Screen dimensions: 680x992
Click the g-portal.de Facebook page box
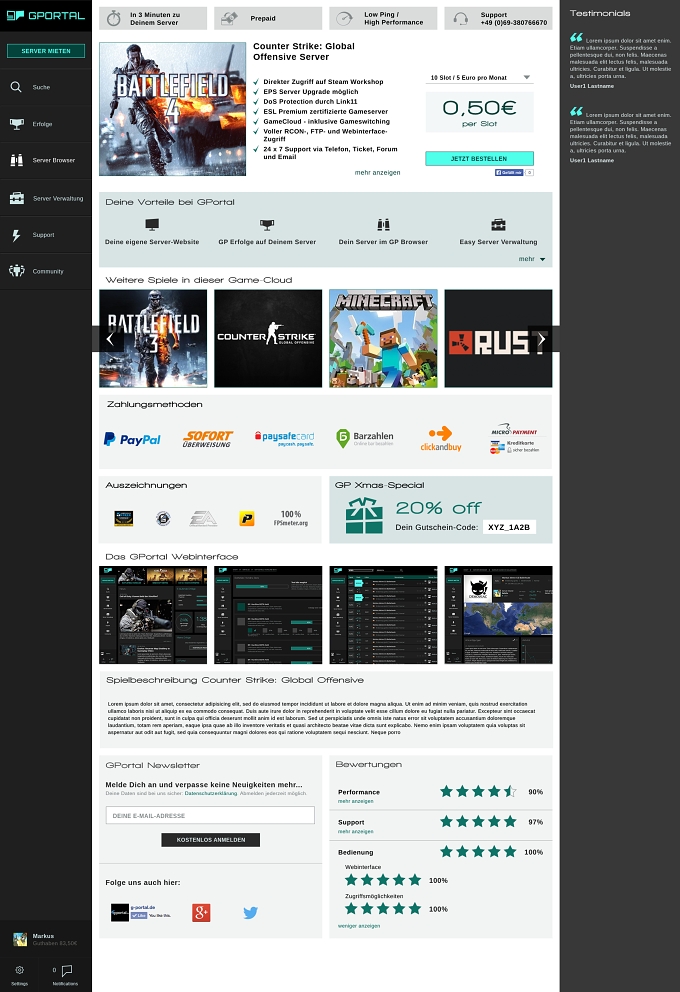coord(141,912)
